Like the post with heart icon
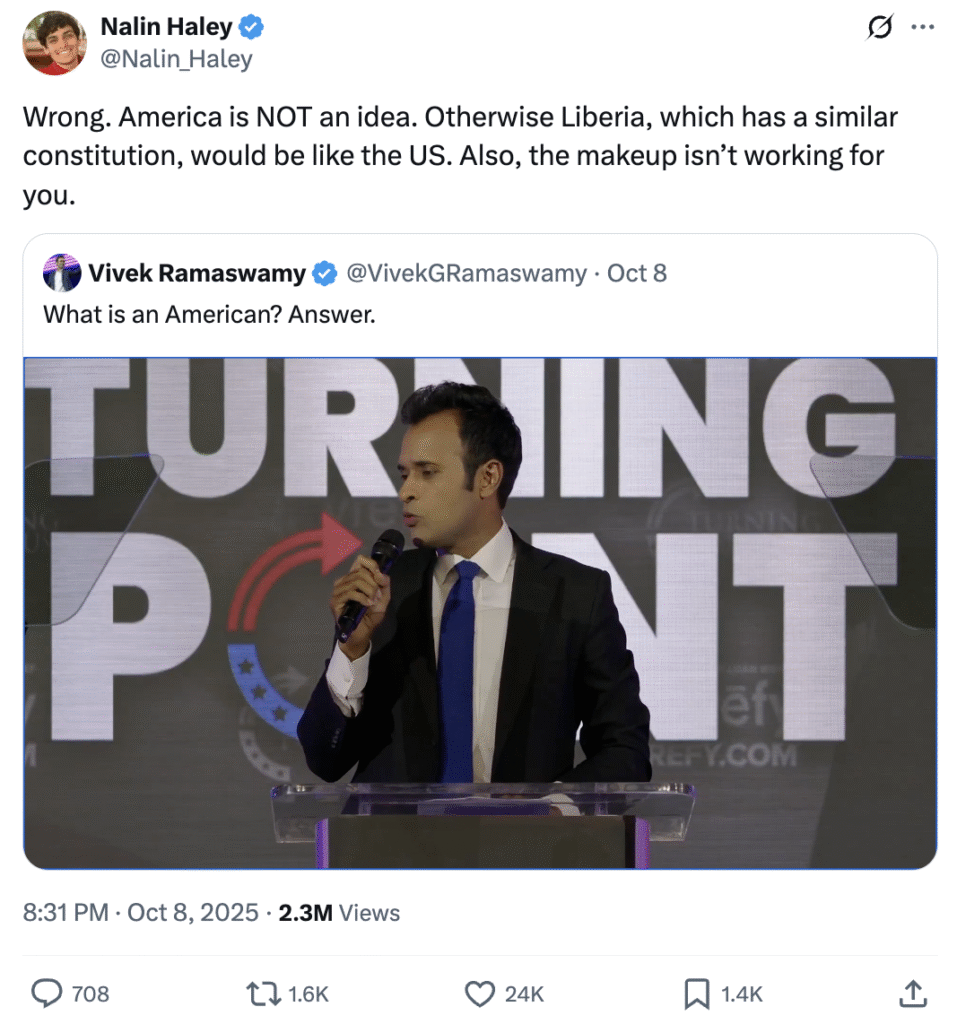The image size is (957, 1024). [481, 993]
